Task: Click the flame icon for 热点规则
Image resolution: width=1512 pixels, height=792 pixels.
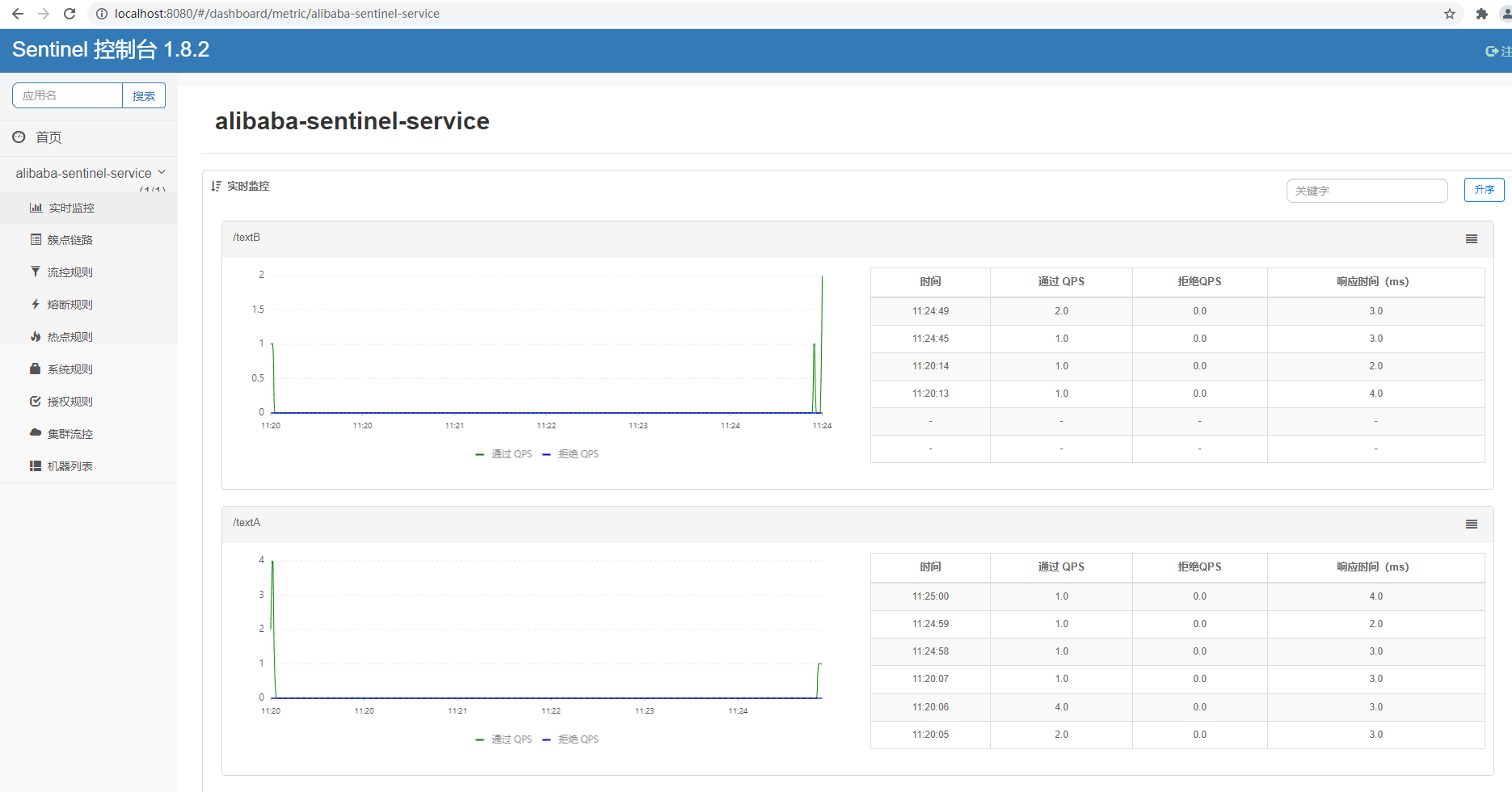Action: pyautogui.click(x=36, y=337)
